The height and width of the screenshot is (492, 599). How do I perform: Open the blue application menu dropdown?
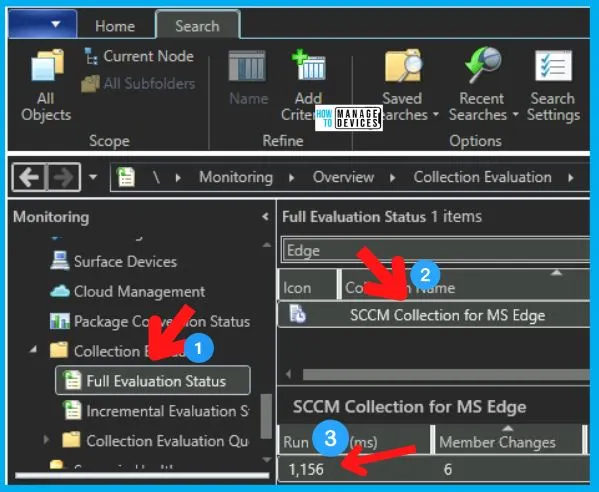click(42, 24)
